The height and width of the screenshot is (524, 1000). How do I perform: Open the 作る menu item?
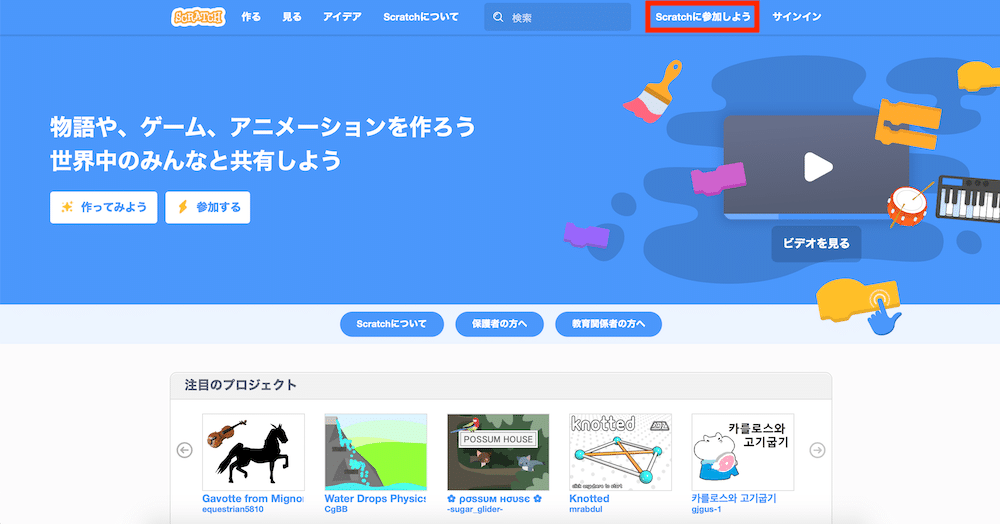251,17
